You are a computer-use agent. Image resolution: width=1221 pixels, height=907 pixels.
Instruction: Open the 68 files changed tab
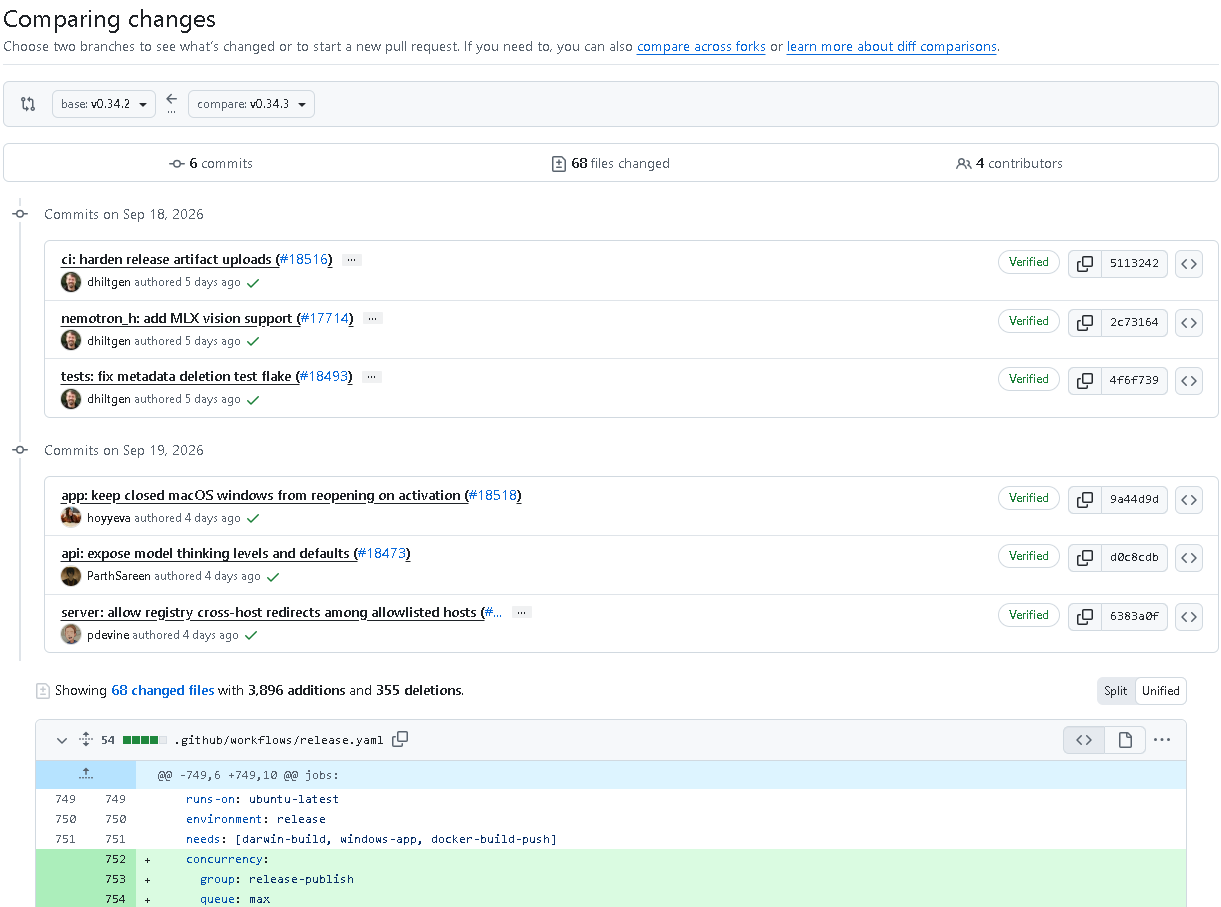(611, 163)
